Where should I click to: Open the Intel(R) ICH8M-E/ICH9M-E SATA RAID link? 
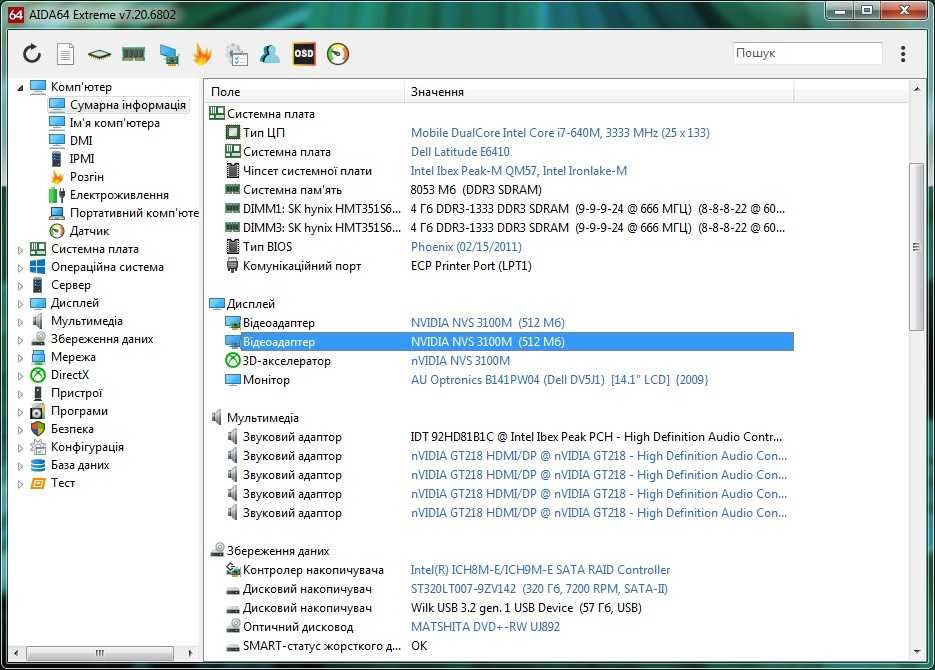540,570
